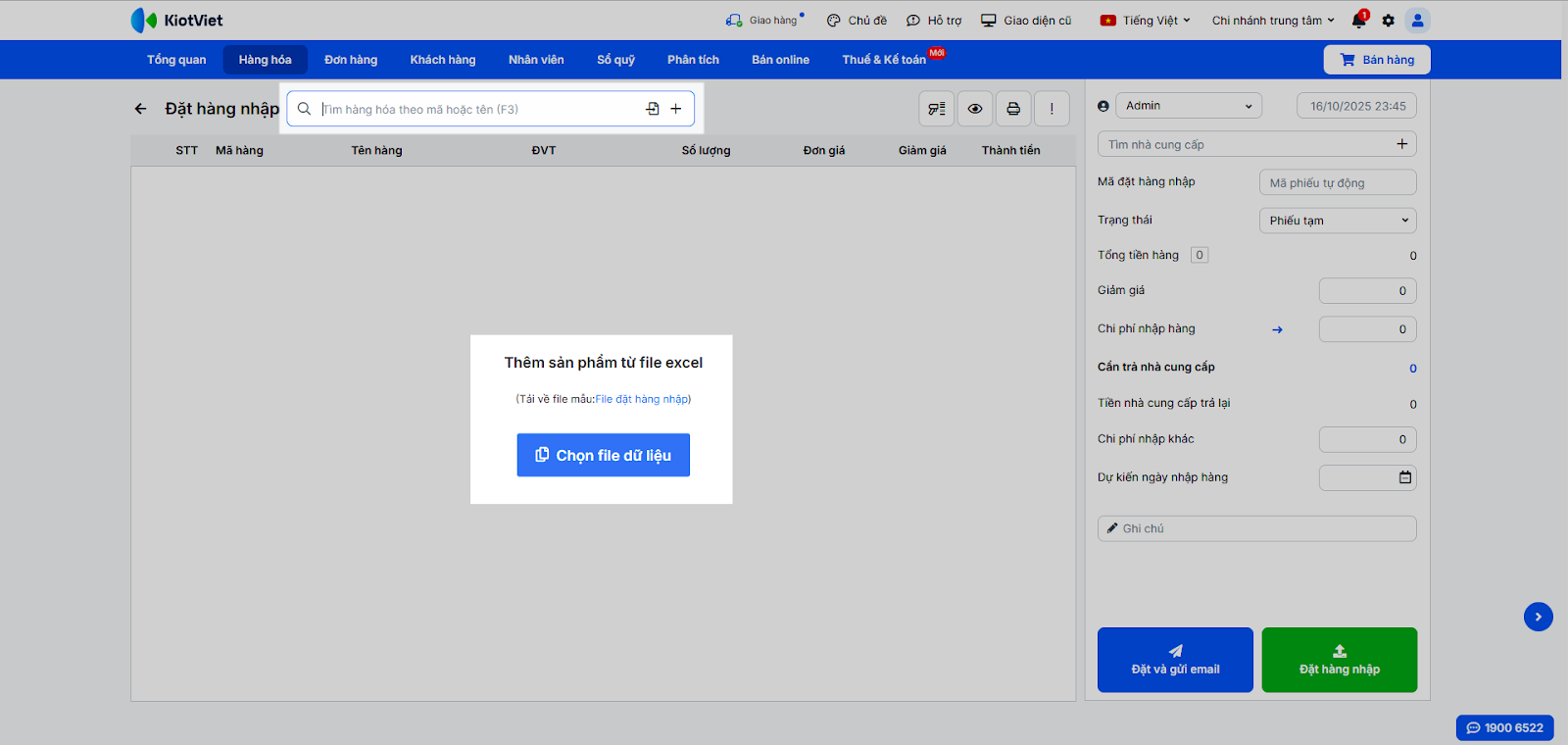
Task: Click the Tên hàng column header
Action: click(x=376, y=150)
